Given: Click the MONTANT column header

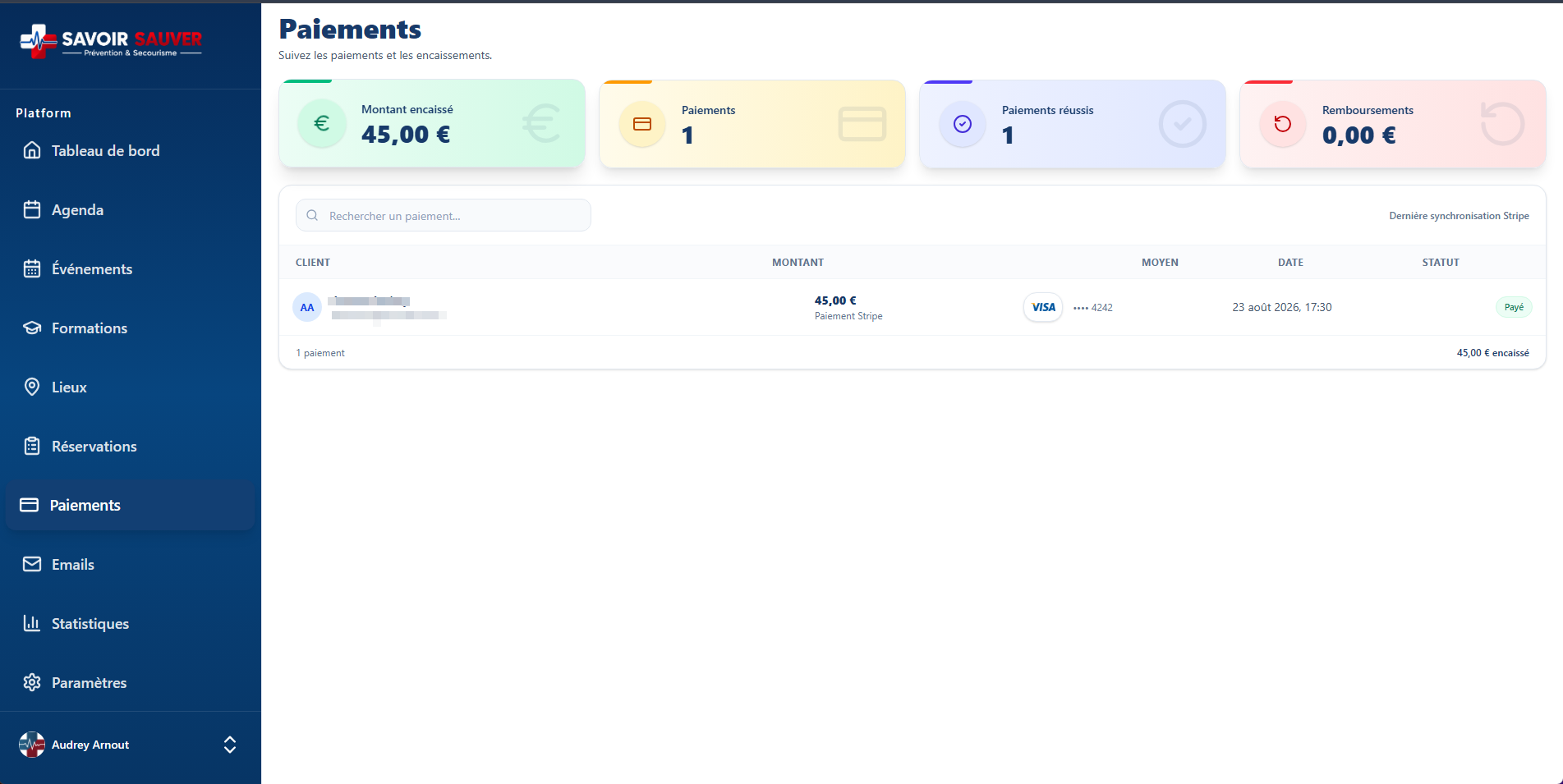Looking at the screenshot, I should [x=798, y=263].
